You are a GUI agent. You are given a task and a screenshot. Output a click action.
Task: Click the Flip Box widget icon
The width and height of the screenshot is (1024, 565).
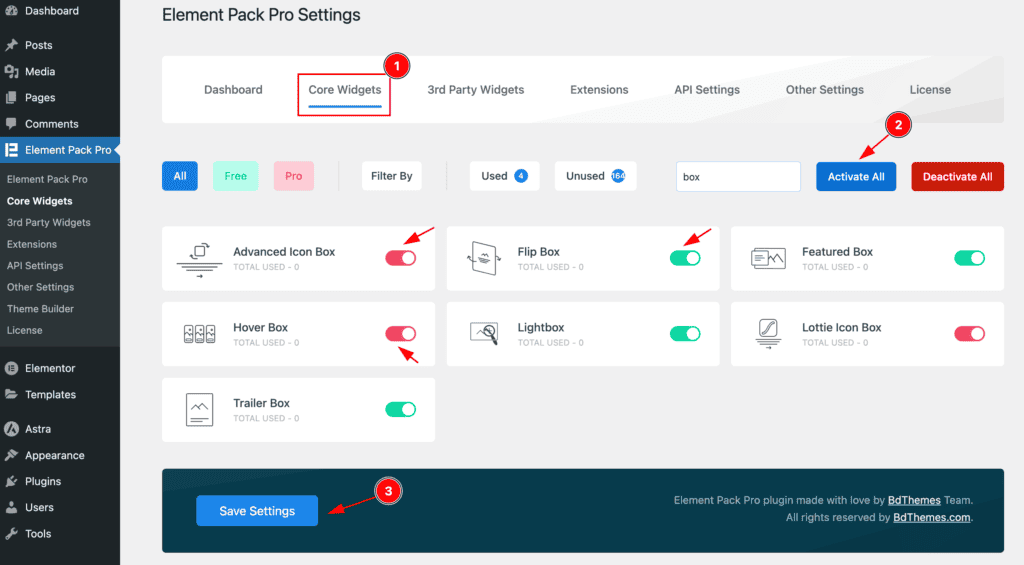point(484,258)
